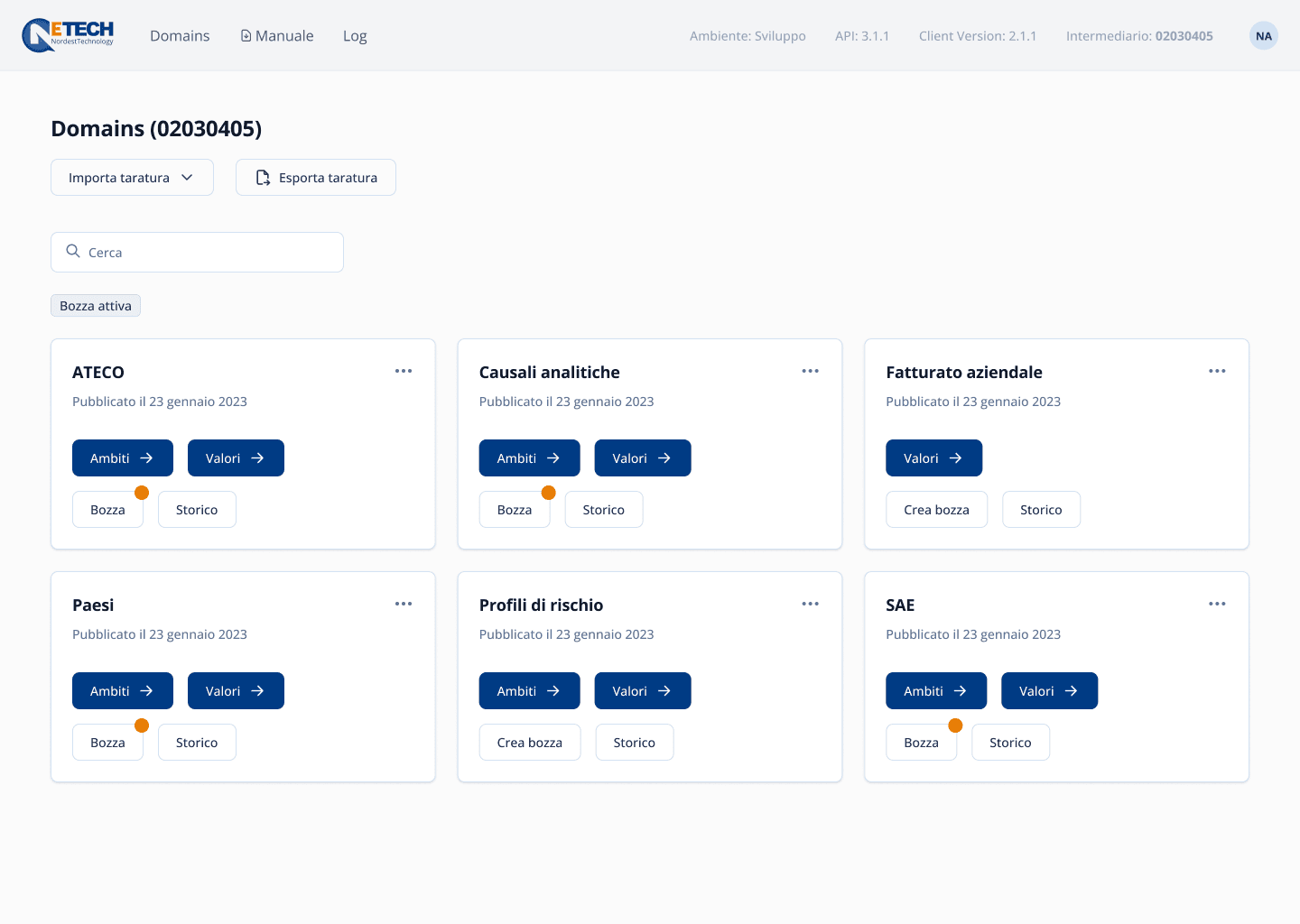Open the user avatar NA menu

[x=1263, y=36]
